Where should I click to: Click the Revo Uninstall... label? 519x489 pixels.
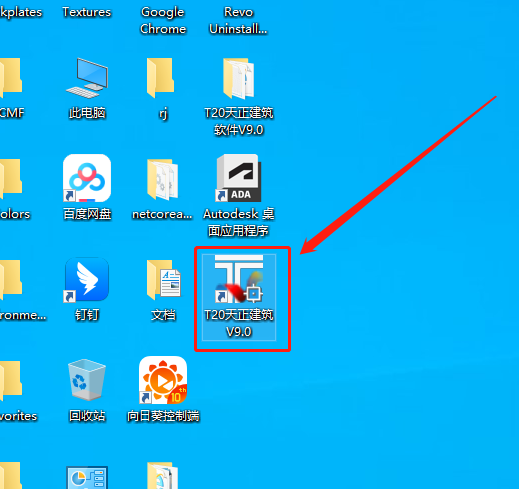coord(238,20)
